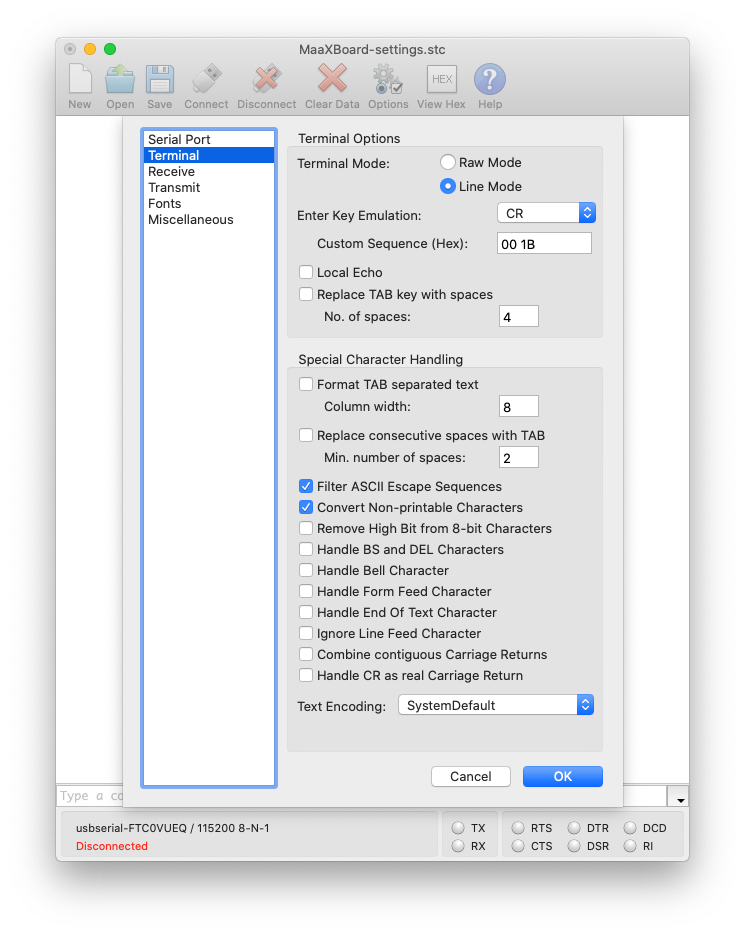Click the New document toolbar icon

tap(80, 79)
